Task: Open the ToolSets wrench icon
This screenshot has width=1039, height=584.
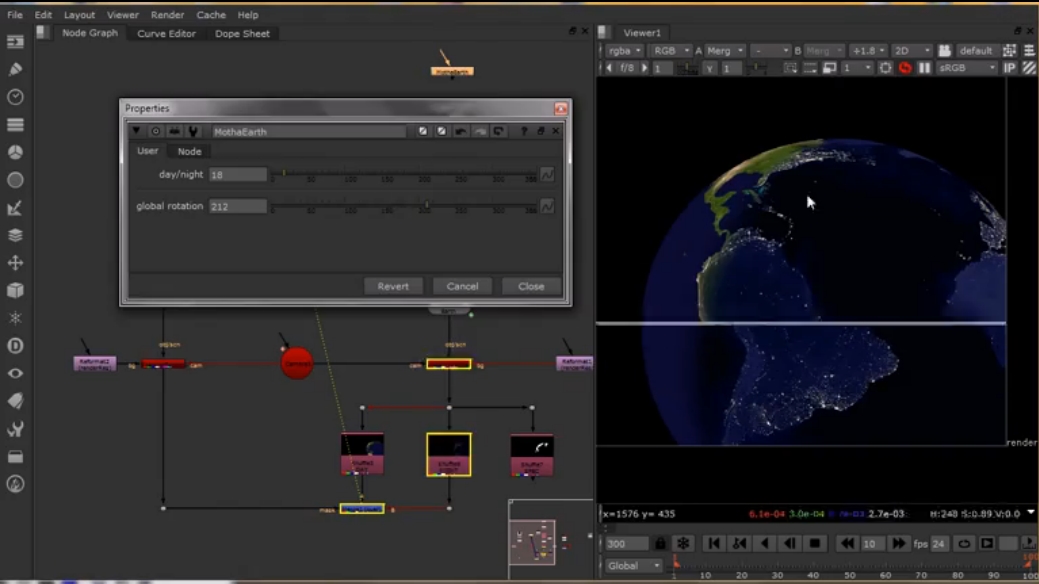Action: click(15, 429)
